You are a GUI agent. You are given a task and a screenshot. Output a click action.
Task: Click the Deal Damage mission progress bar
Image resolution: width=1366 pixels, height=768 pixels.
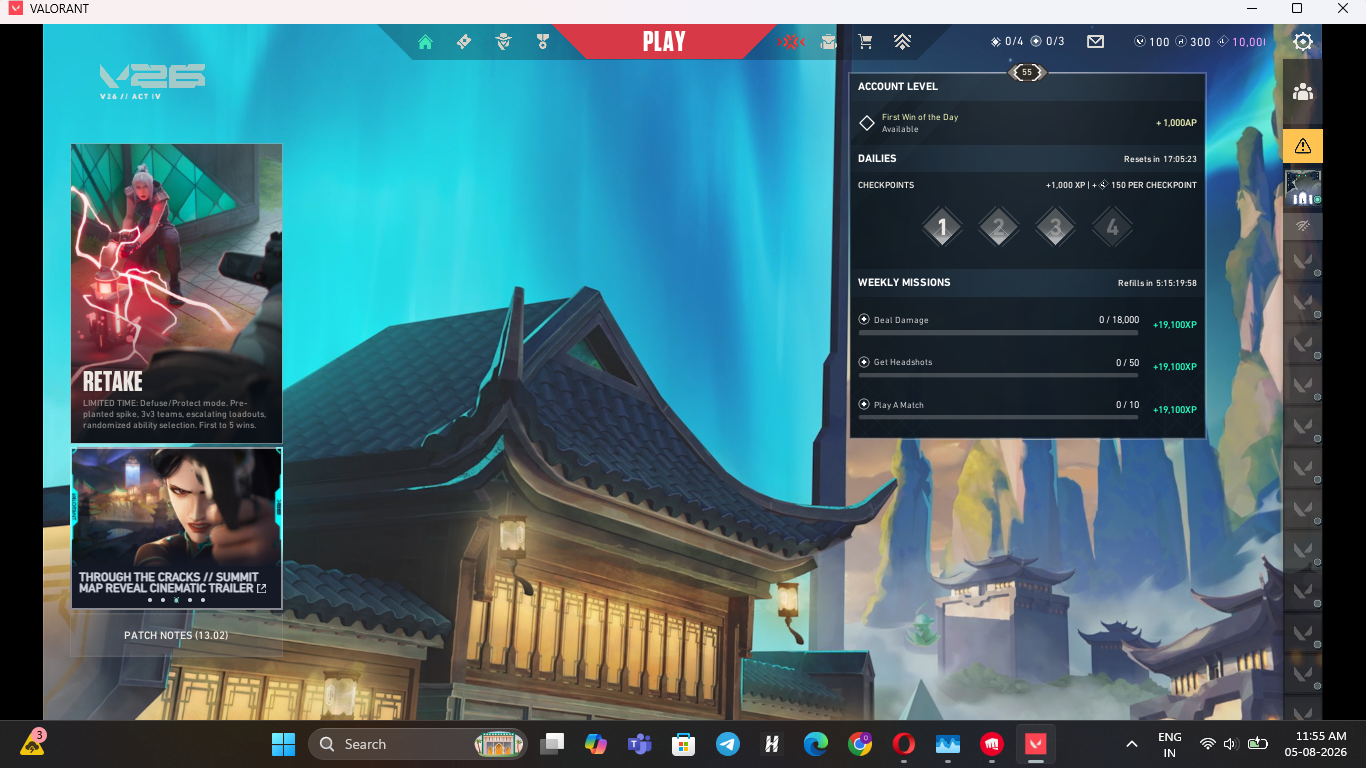click(x=998, y=332)
